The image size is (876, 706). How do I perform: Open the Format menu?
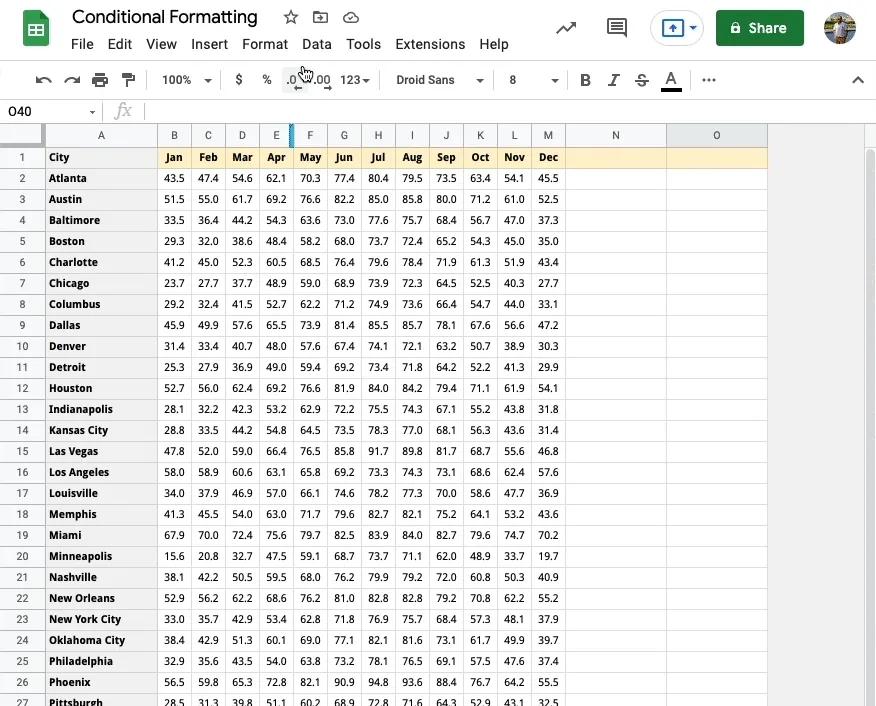click(264, 44)
